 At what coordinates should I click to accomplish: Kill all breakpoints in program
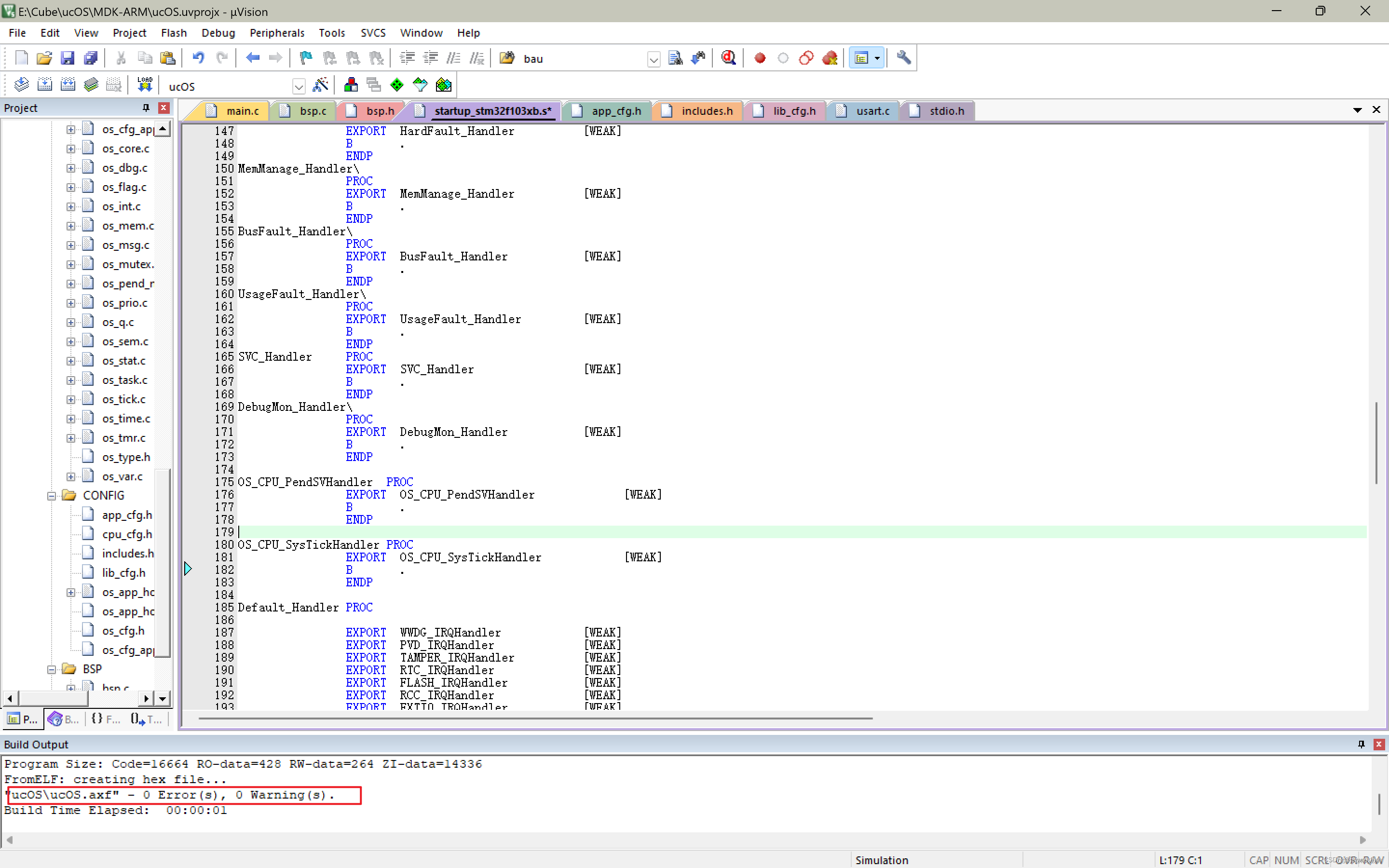[831, 58]
